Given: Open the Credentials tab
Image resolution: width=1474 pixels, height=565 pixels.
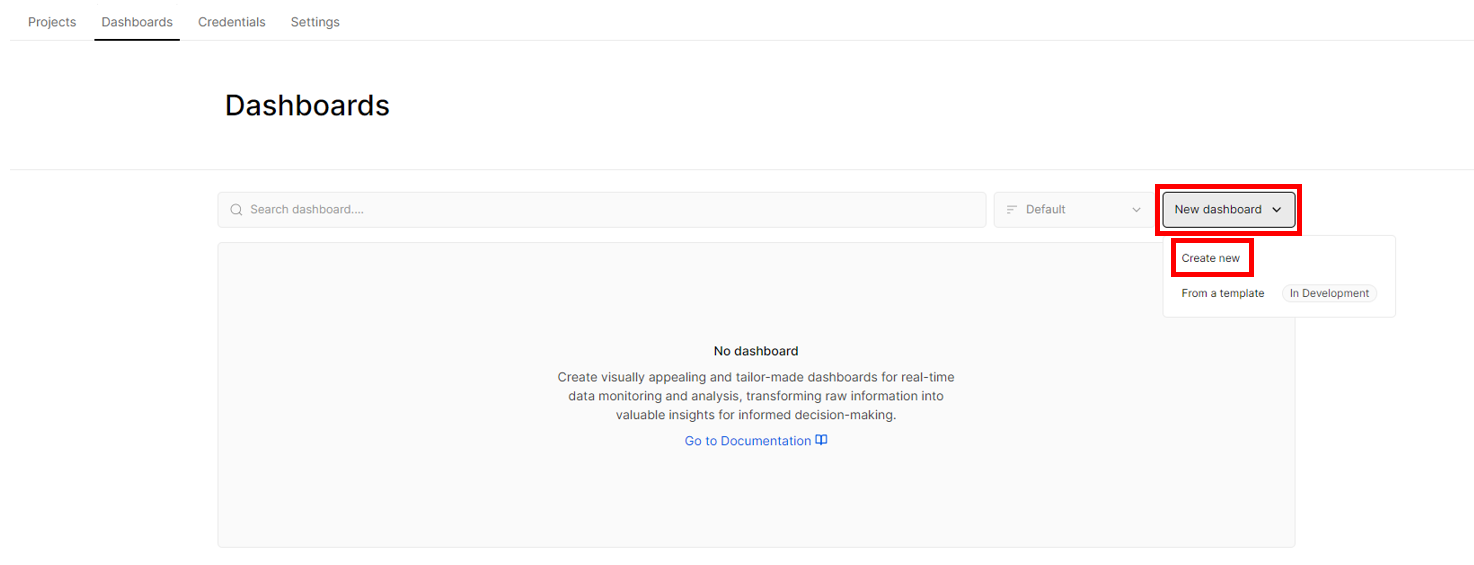Looking at the screenshot, I should pos(232,22).
